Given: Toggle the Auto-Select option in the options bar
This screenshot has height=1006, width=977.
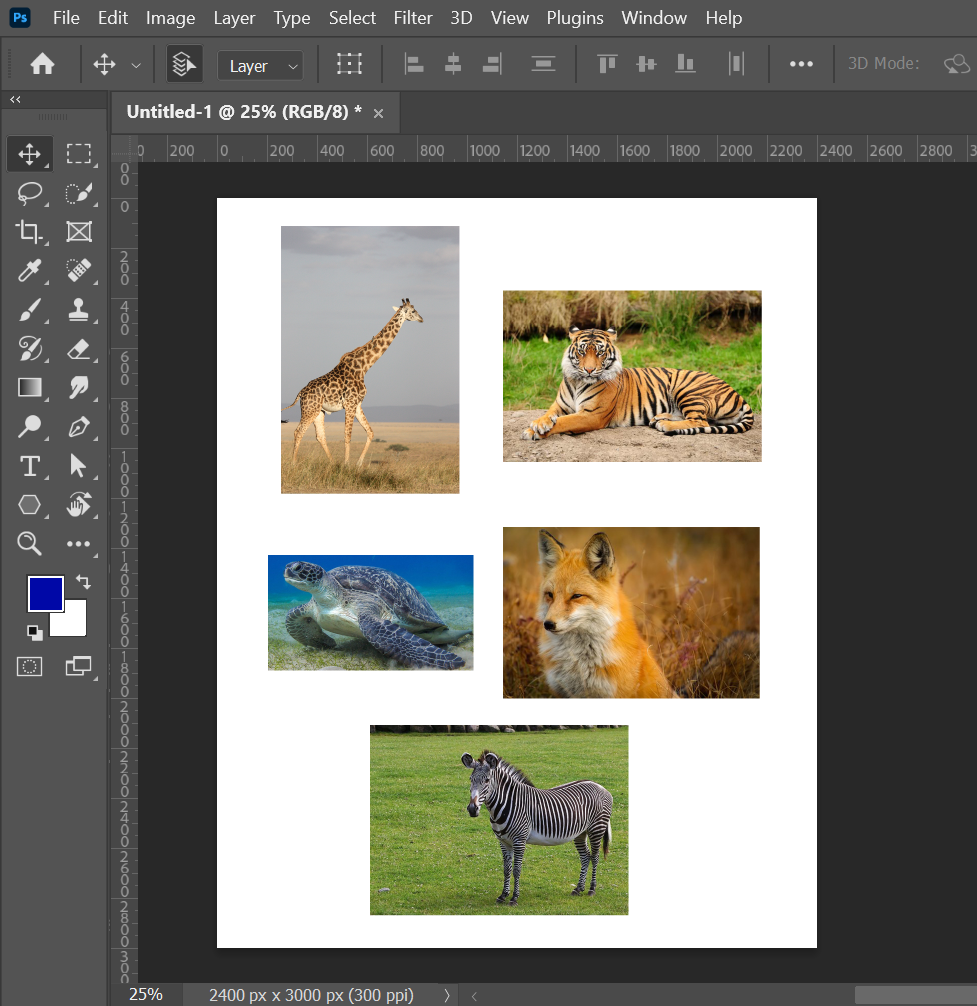Looking at the screenshot, I should coord(184,65).
